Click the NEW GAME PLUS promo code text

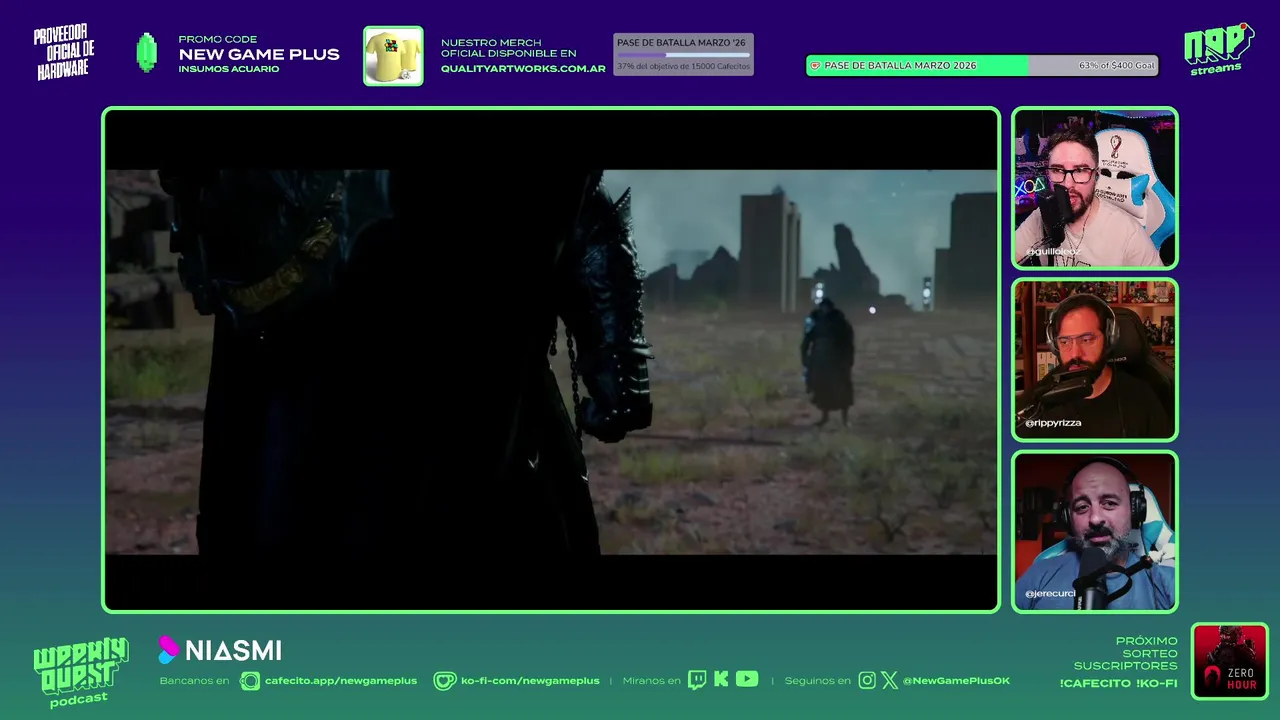click(259, 55)
